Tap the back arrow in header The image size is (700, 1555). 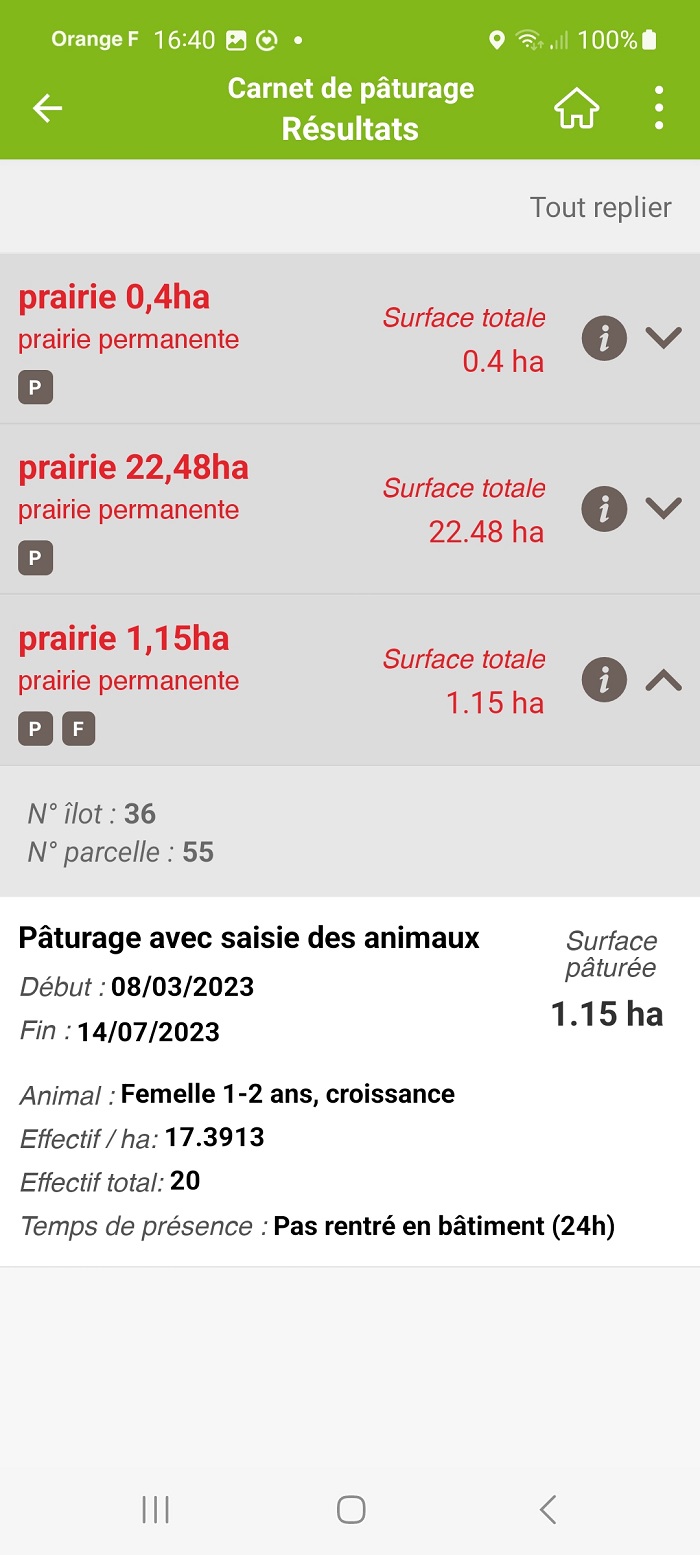[x=47, y=109]
